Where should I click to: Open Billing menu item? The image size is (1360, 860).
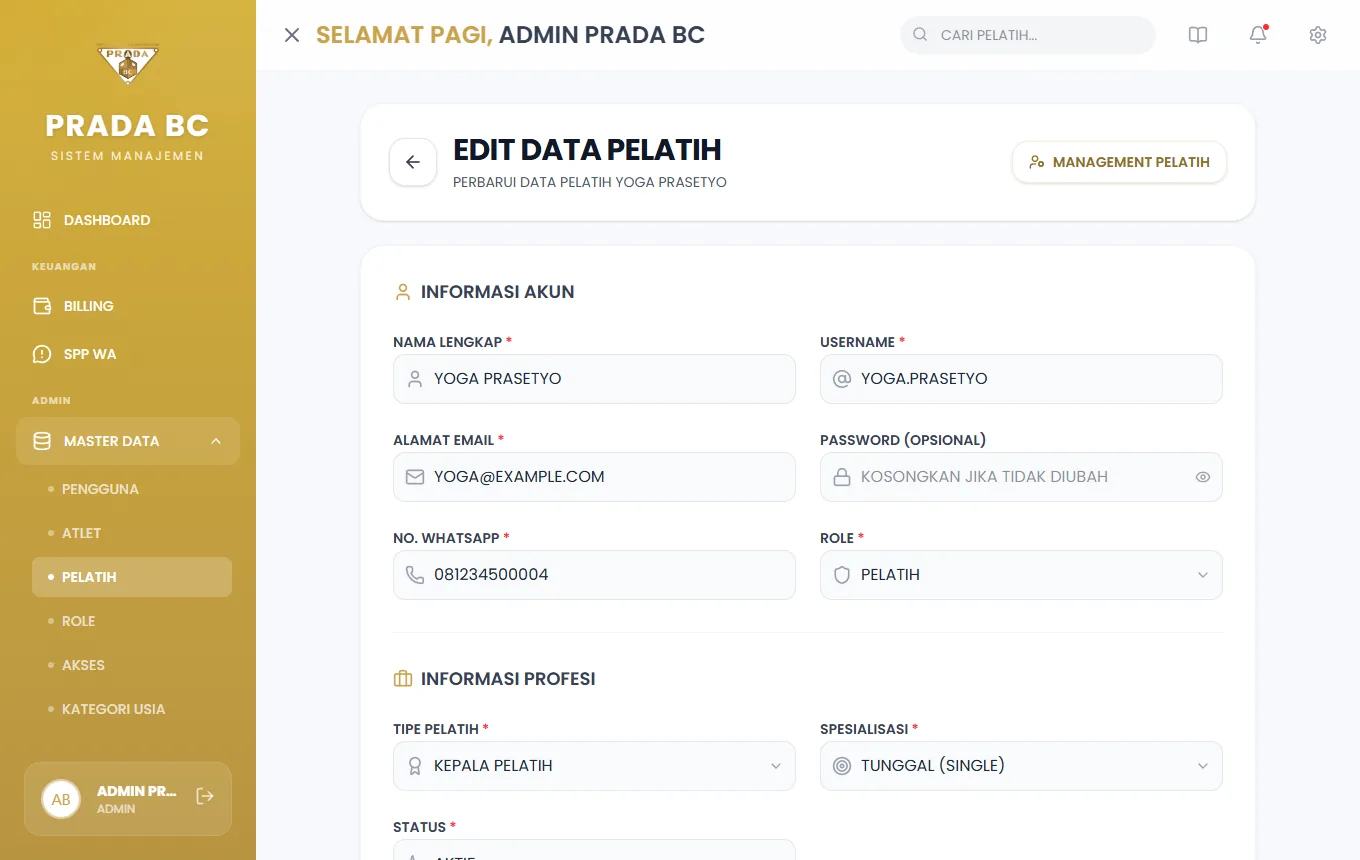click(x=128, y=306)
